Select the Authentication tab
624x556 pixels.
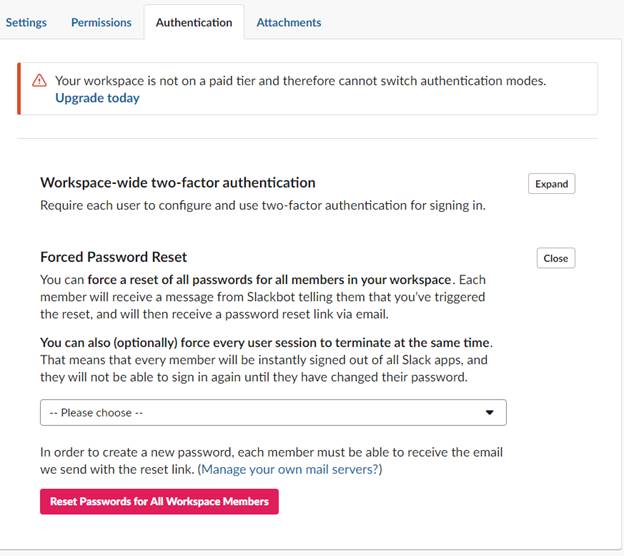(x=194, y=23)
